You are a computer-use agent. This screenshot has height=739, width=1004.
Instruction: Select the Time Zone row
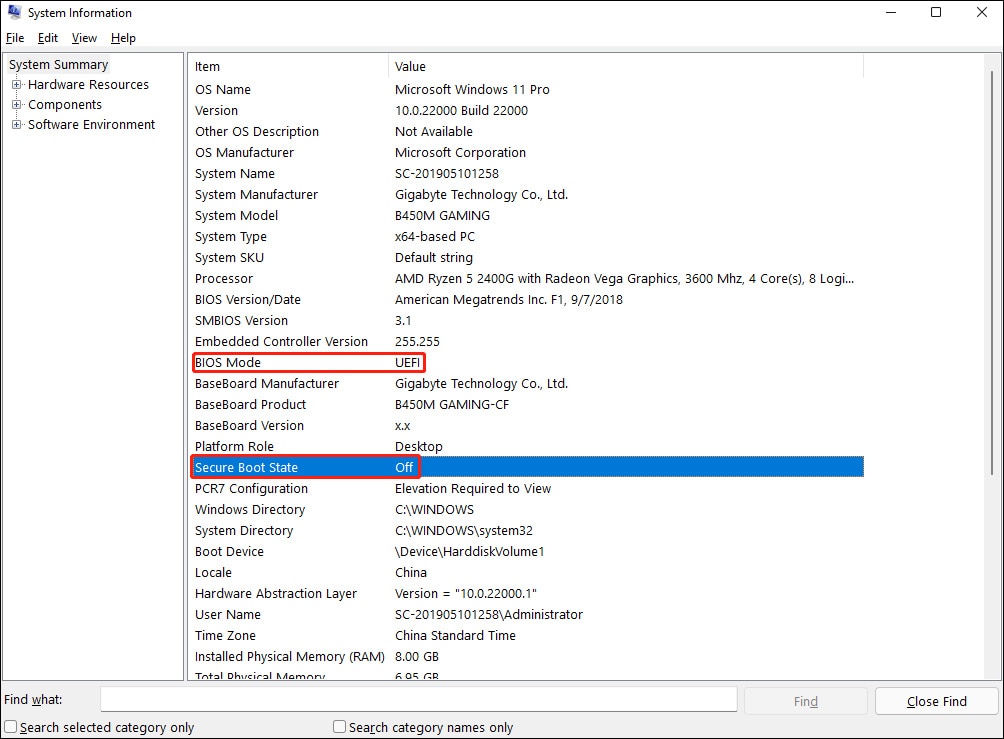click(527, 635)
